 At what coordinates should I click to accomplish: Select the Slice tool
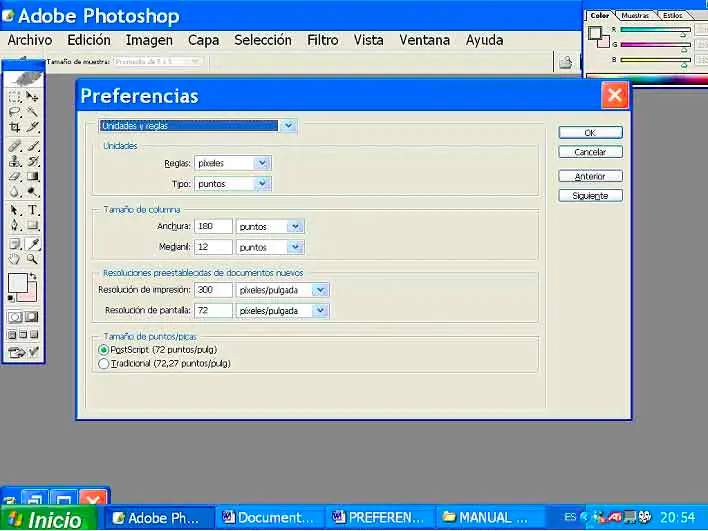[32, 127]
